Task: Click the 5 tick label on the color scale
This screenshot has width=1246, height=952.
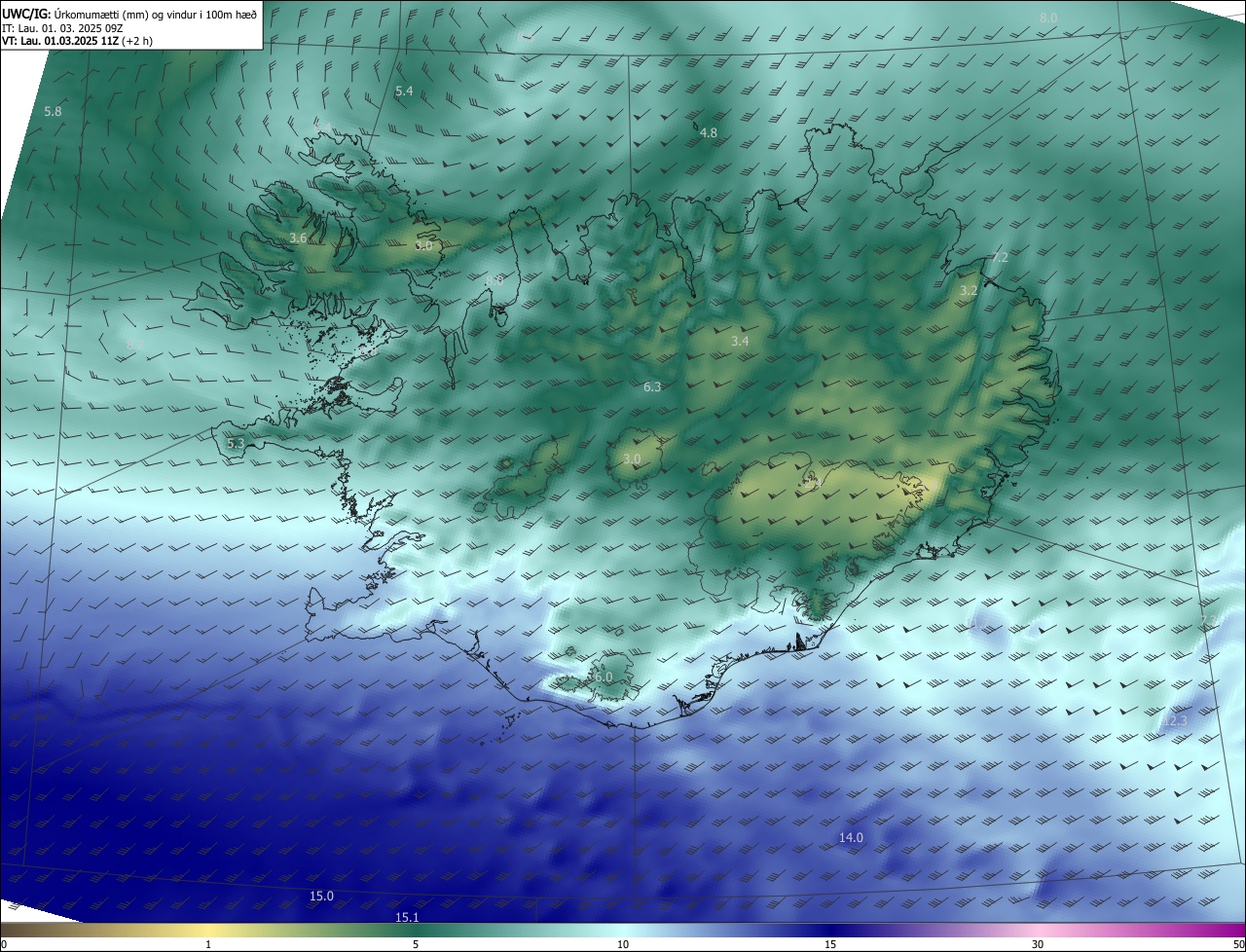Action: tap(416, 944)
